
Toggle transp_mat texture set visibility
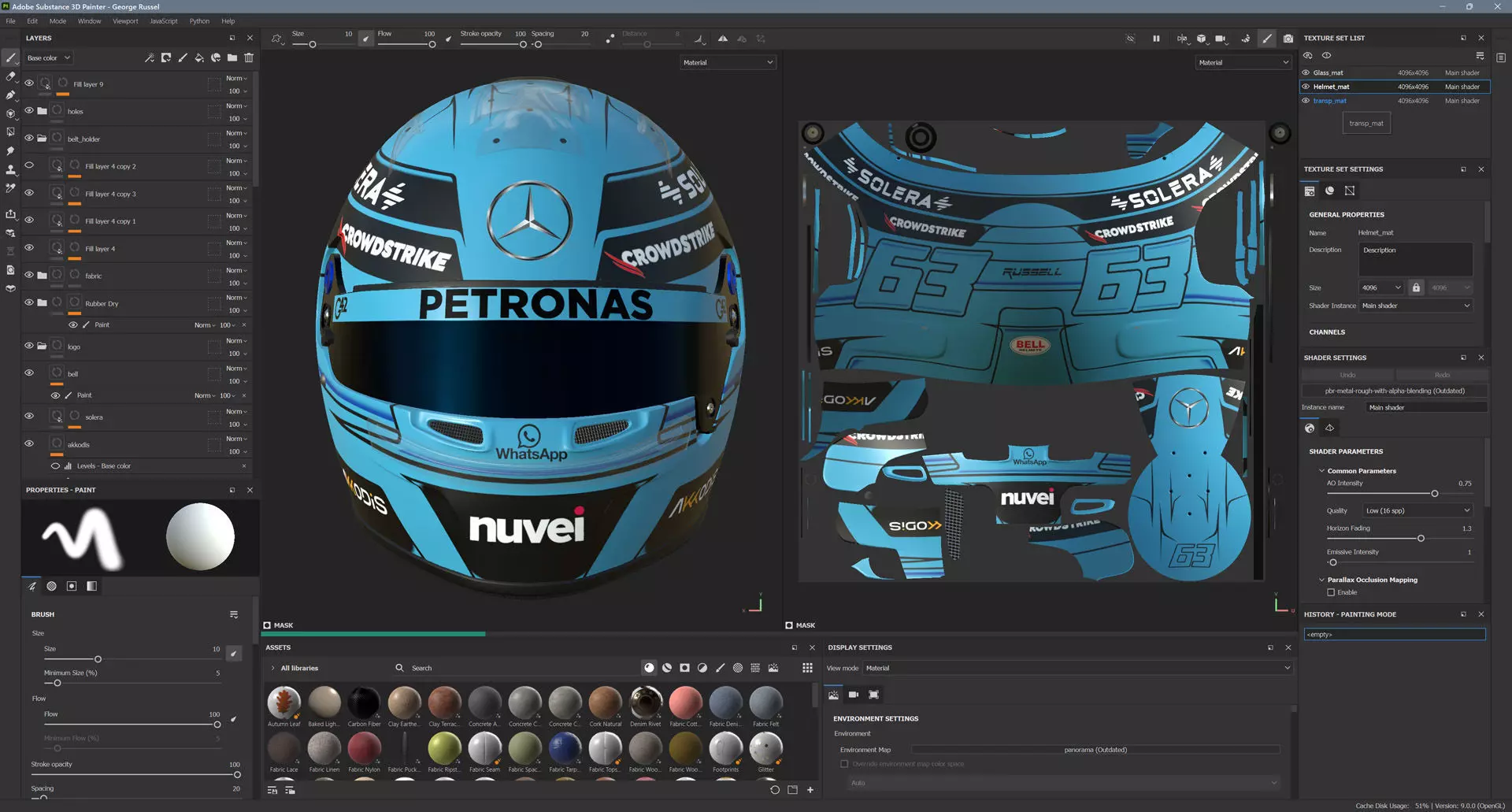tap(1306, 101)
